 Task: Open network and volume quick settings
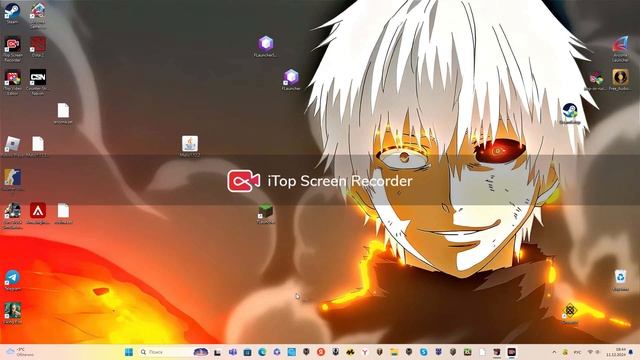[x=593, y=352]
